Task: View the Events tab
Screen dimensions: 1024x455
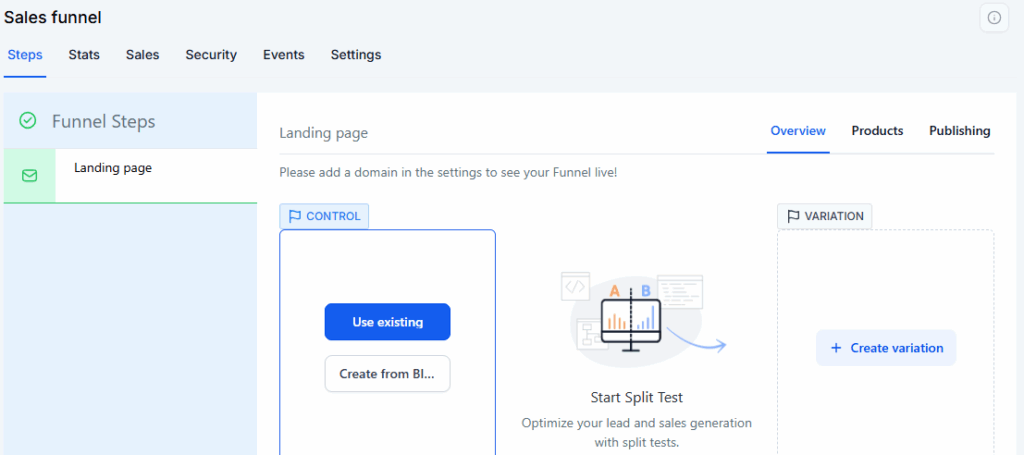Action: point(284,55)
